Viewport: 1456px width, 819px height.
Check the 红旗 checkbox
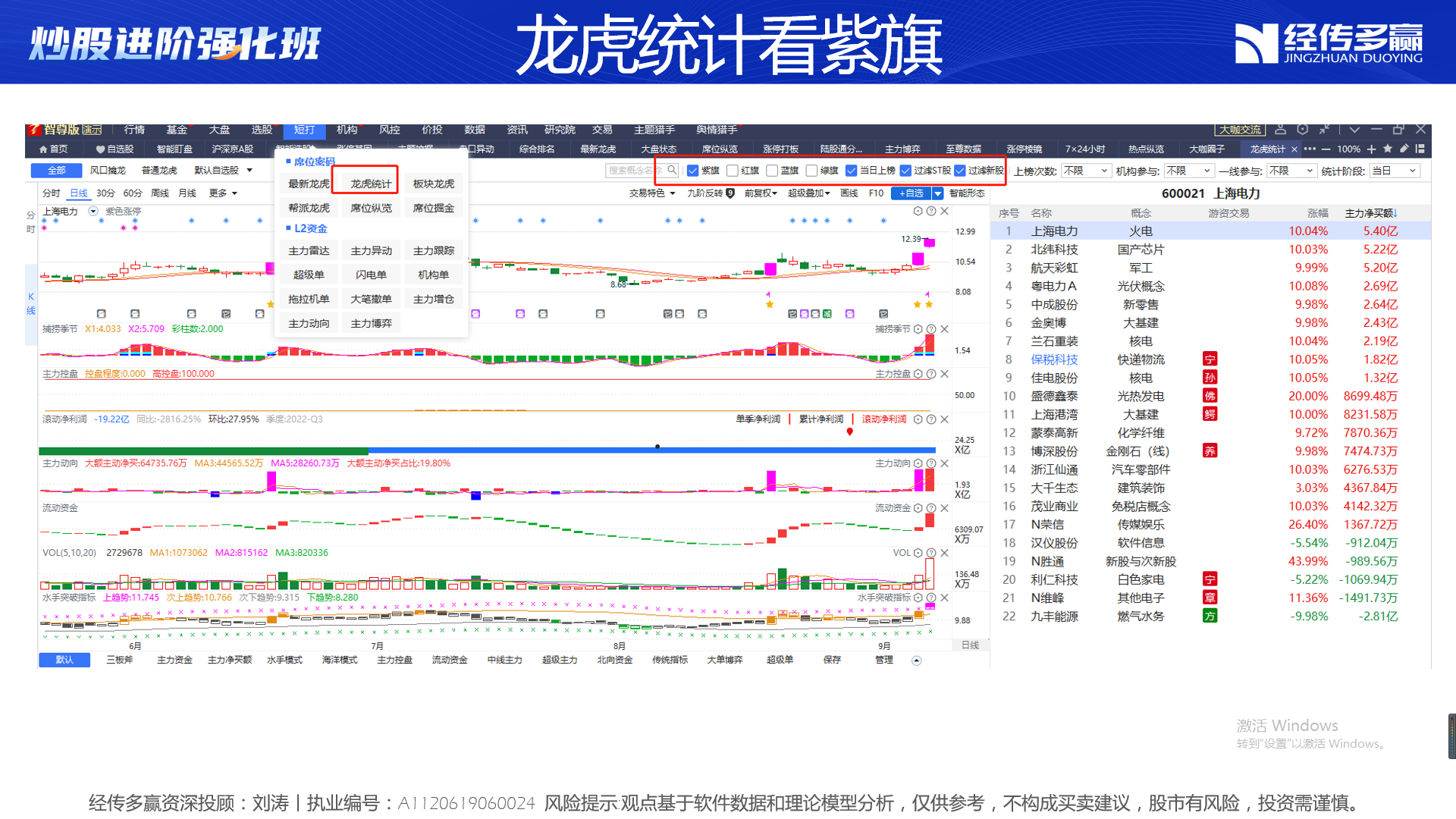coord(732,171)
